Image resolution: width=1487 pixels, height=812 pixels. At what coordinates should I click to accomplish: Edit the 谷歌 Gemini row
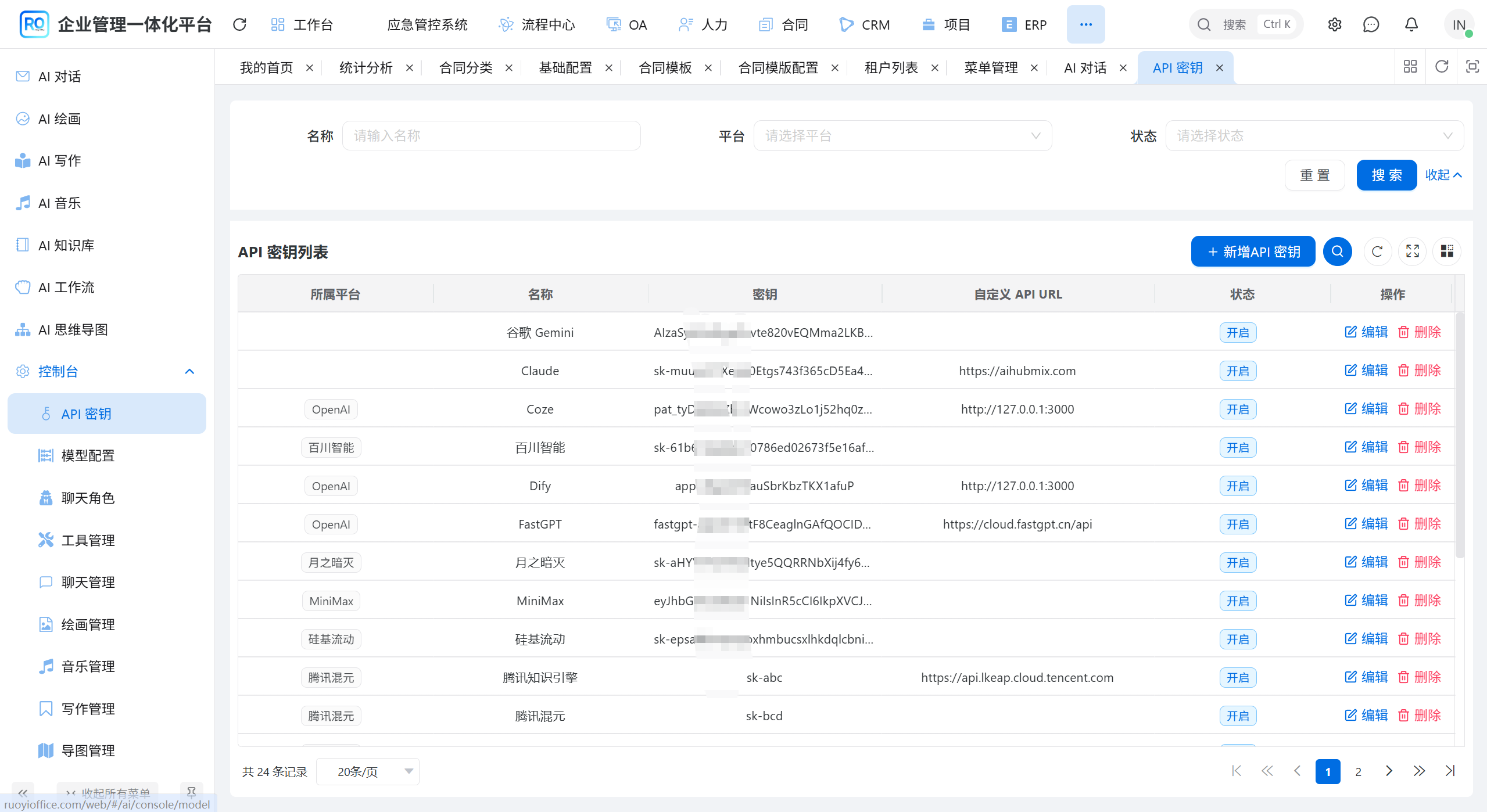pos(1366,332)
